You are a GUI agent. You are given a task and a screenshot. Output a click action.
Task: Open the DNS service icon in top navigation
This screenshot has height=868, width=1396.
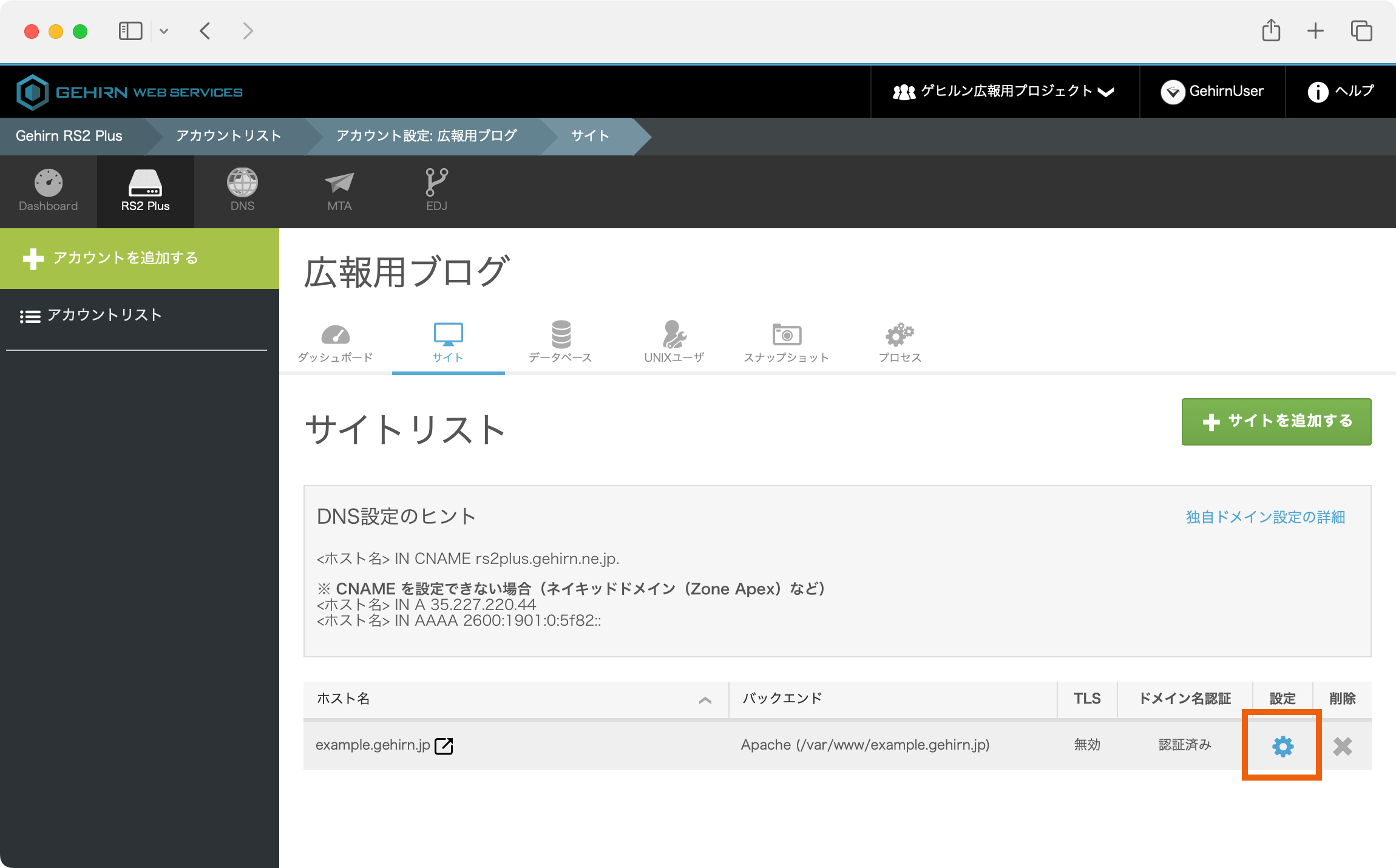point(242,191)
